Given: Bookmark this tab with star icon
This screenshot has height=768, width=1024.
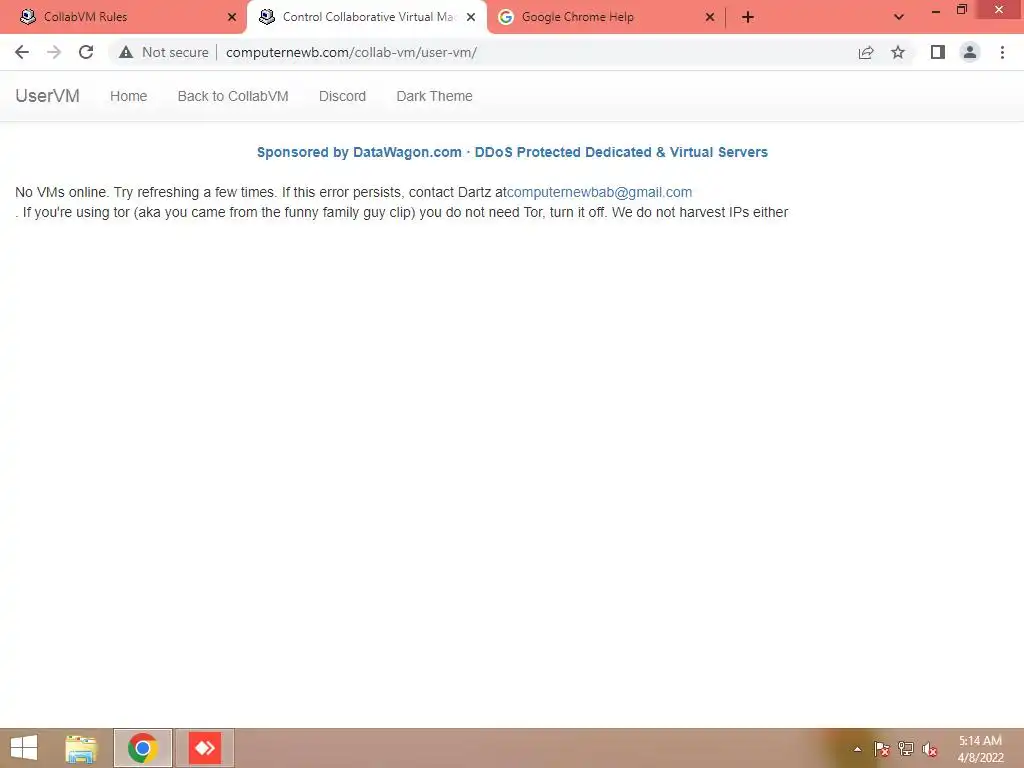Looking at the screenshot, I should (898, 52).
